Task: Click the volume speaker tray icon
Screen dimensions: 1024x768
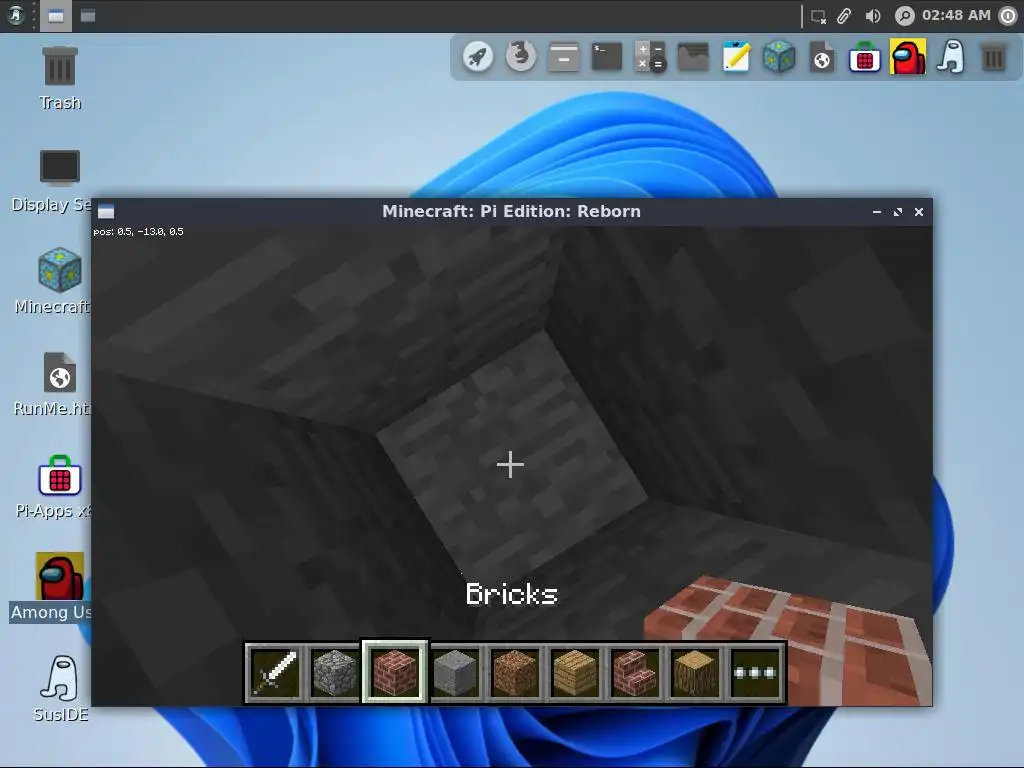Action: [873, 16]
